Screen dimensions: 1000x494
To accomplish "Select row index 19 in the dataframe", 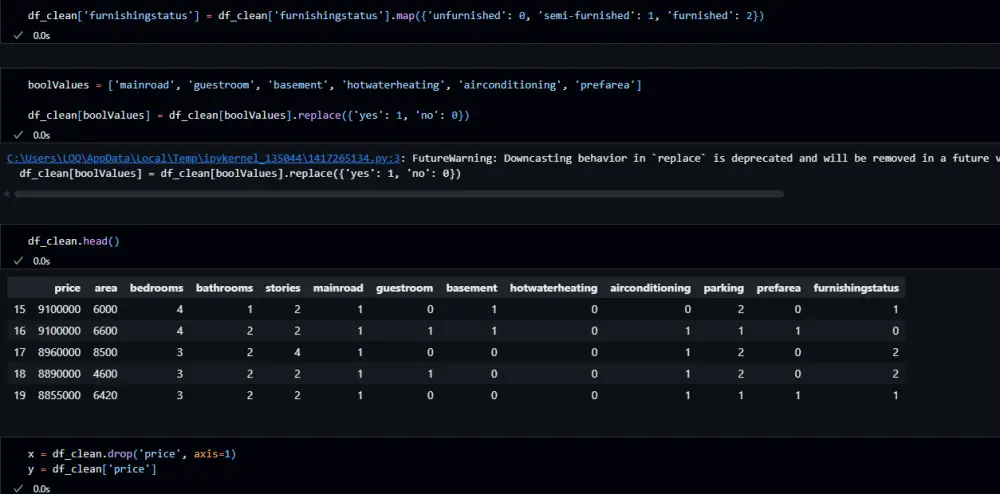I will click(20, 395).
